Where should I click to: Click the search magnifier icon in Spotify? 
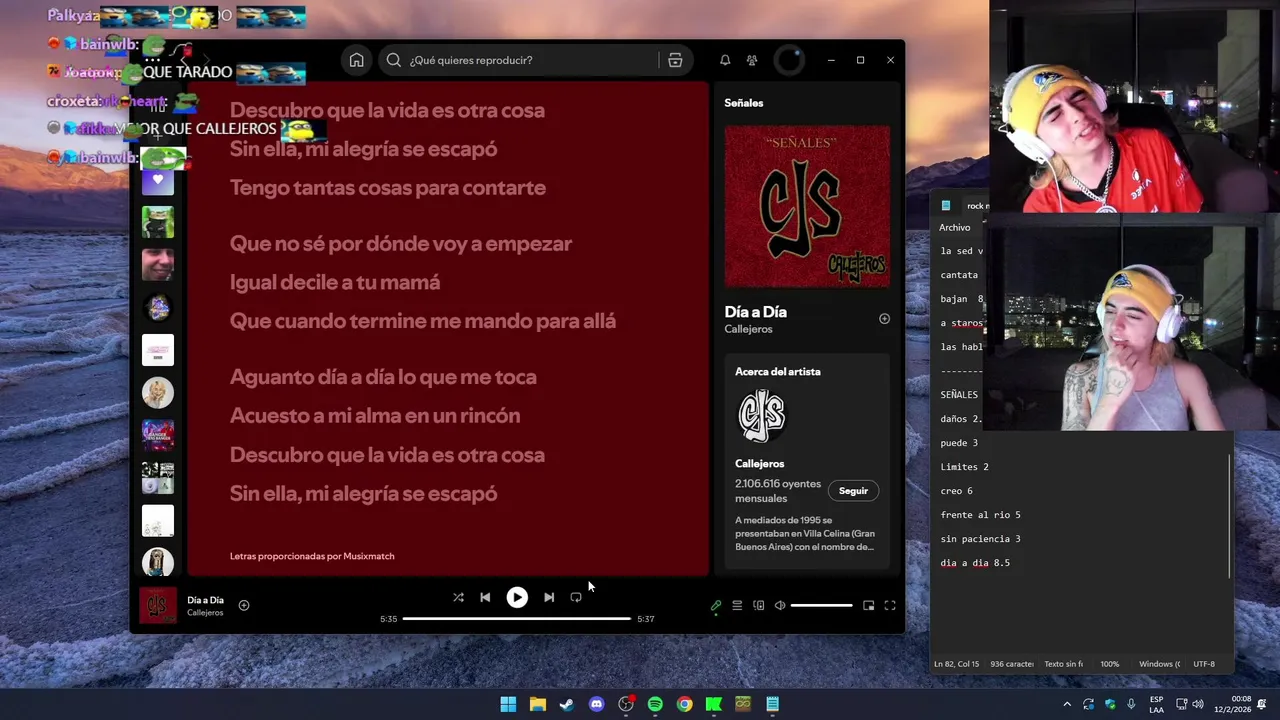394,60
